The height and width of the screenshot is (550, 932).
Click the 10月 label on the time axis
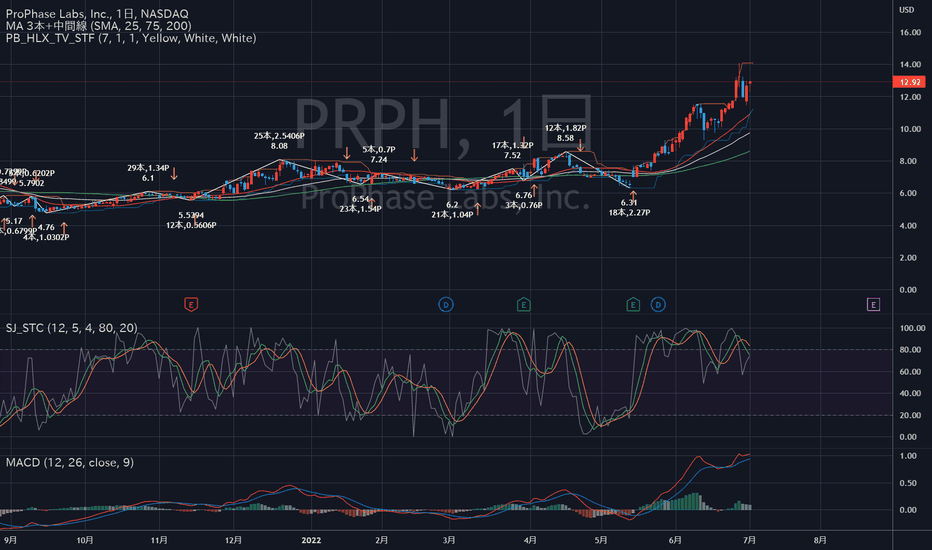[x=85, y=540]
